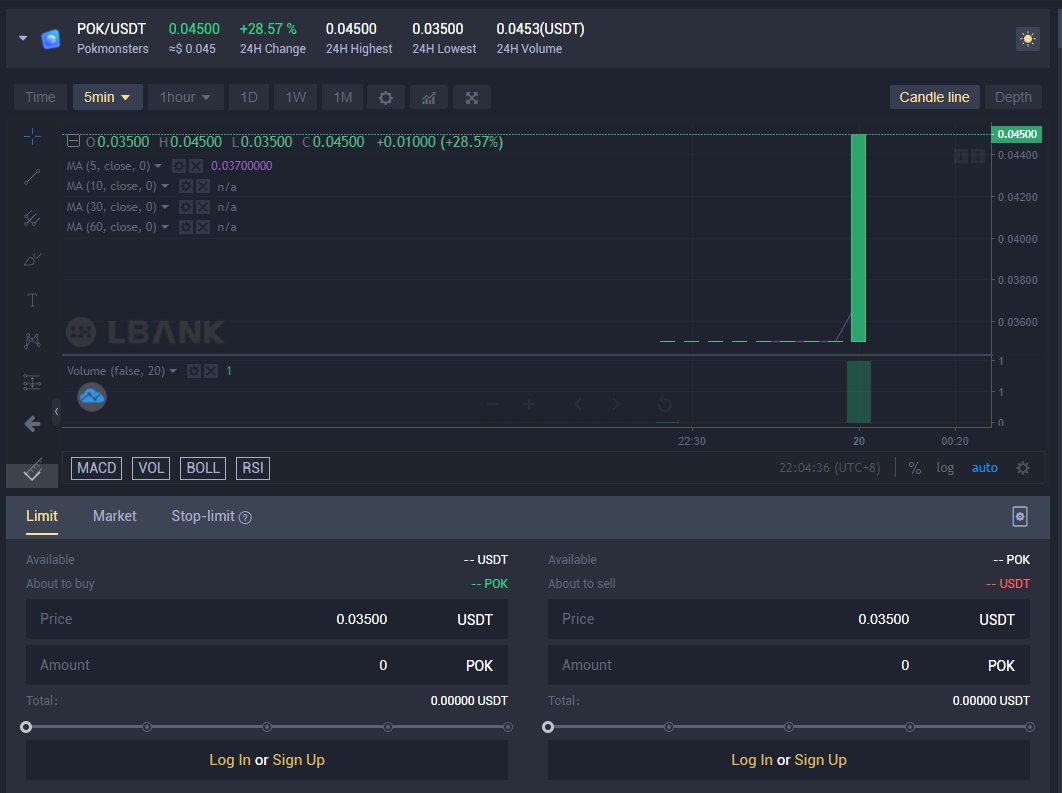Screen dimensions: 1062x793
Task: Open MA 5 indicator settings gear
Action: tap(179, 166)
